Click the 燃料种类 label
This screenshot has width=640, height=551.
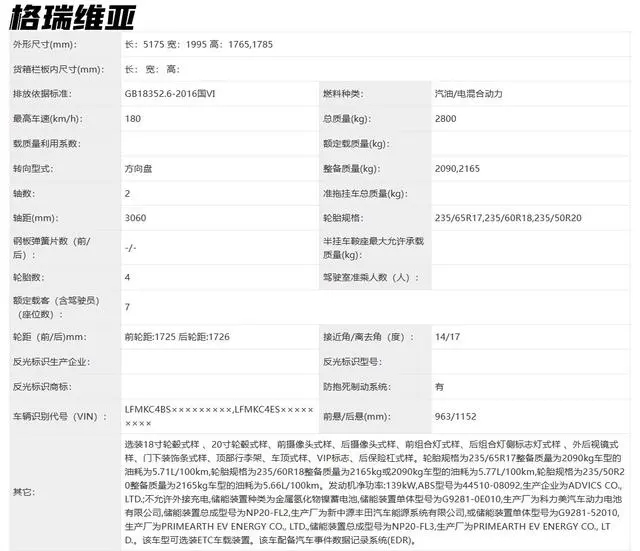coord(343,94)
